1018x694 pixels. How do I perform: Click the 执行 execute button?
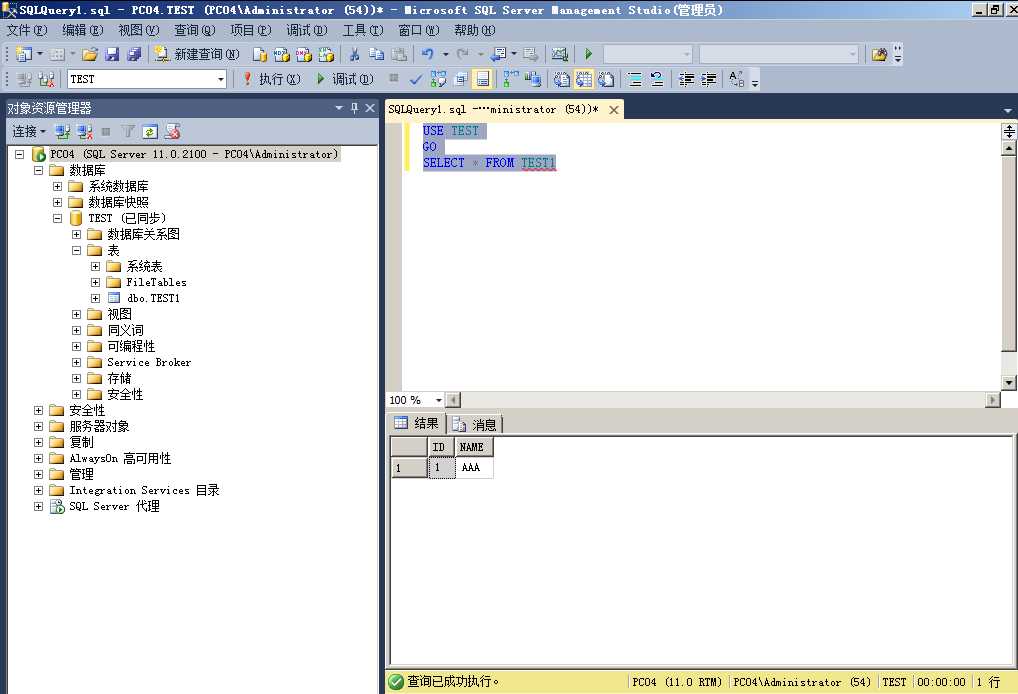click(x=271, y=79)
